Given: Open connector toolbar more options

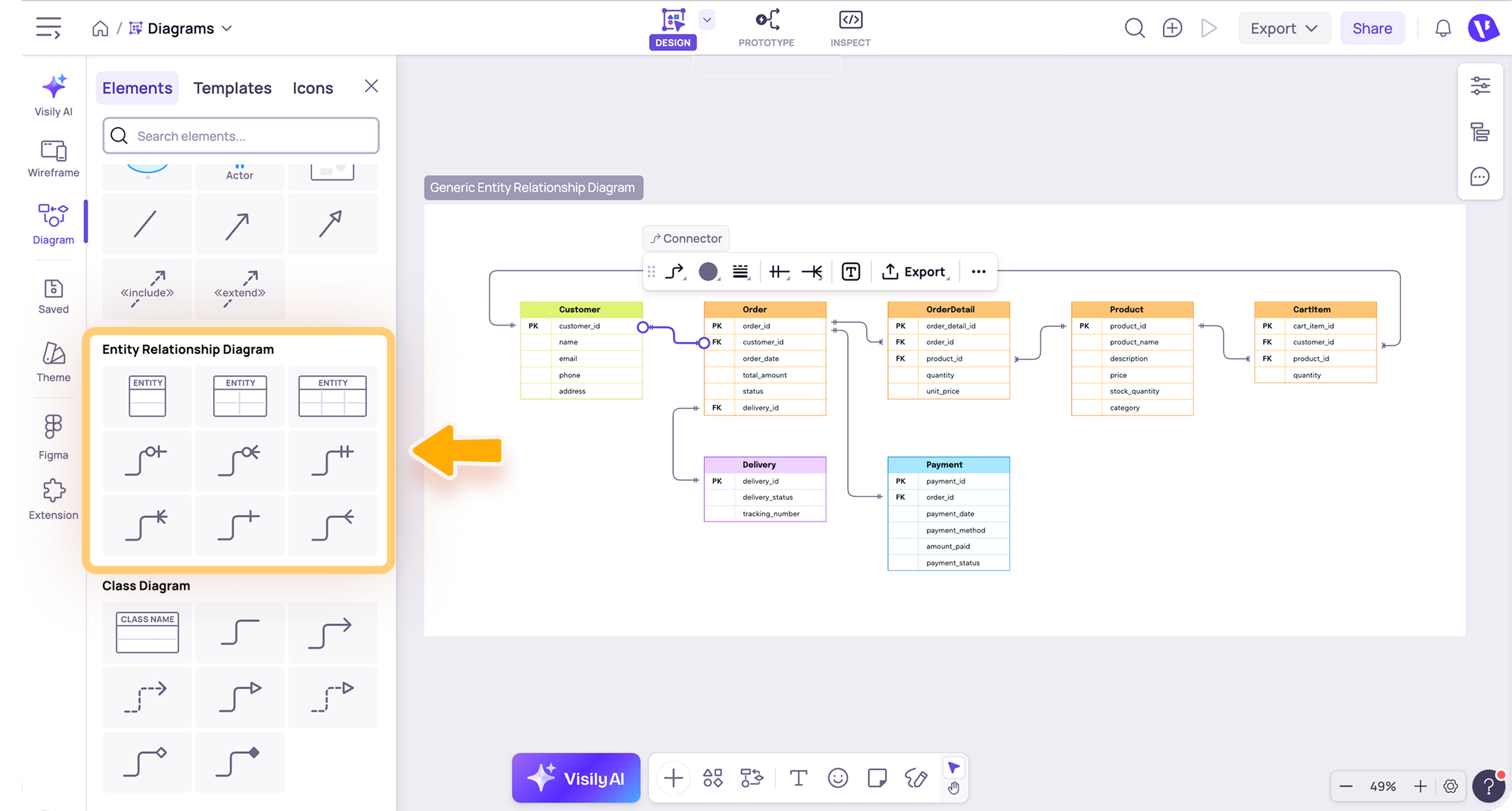Looking at the screenshot, I should tap(978, 272).
